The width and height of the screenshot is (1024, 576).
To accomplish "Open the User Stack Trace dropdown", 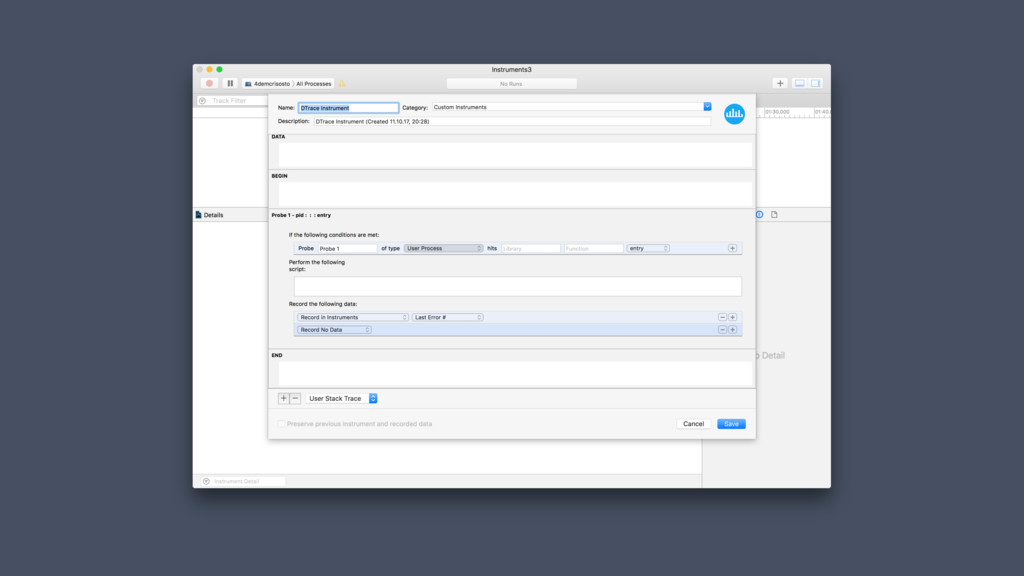I will (341, 398).
